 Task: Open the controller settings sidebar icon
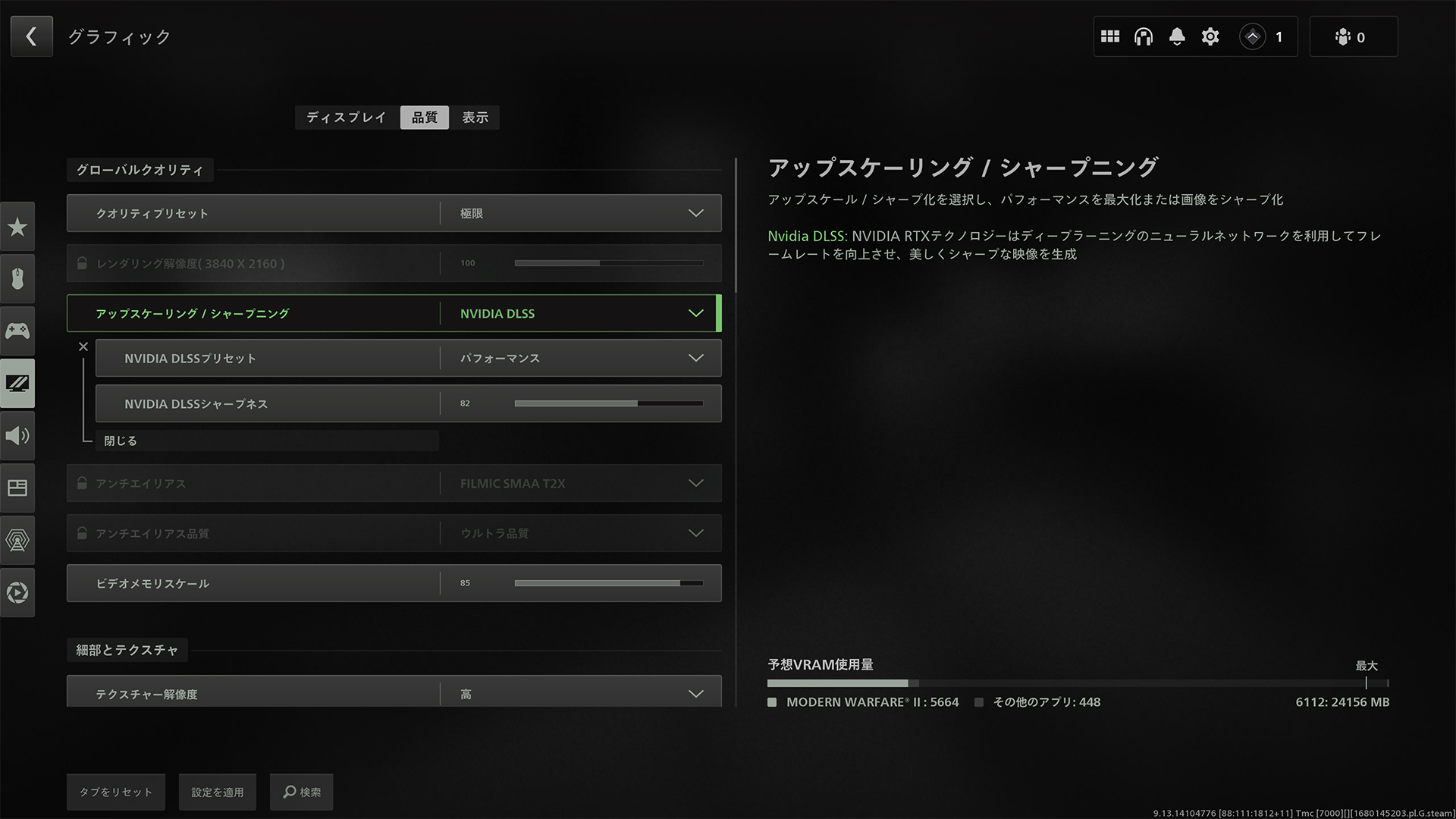(x=17, y=331)
